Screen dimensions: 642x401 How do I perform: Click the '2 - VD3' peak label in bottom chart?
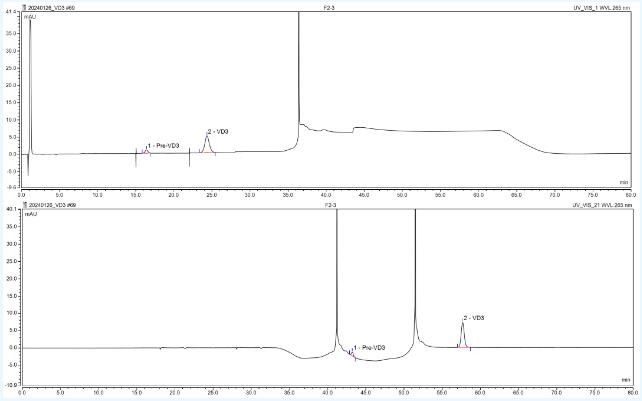click(x=474, y=317)
